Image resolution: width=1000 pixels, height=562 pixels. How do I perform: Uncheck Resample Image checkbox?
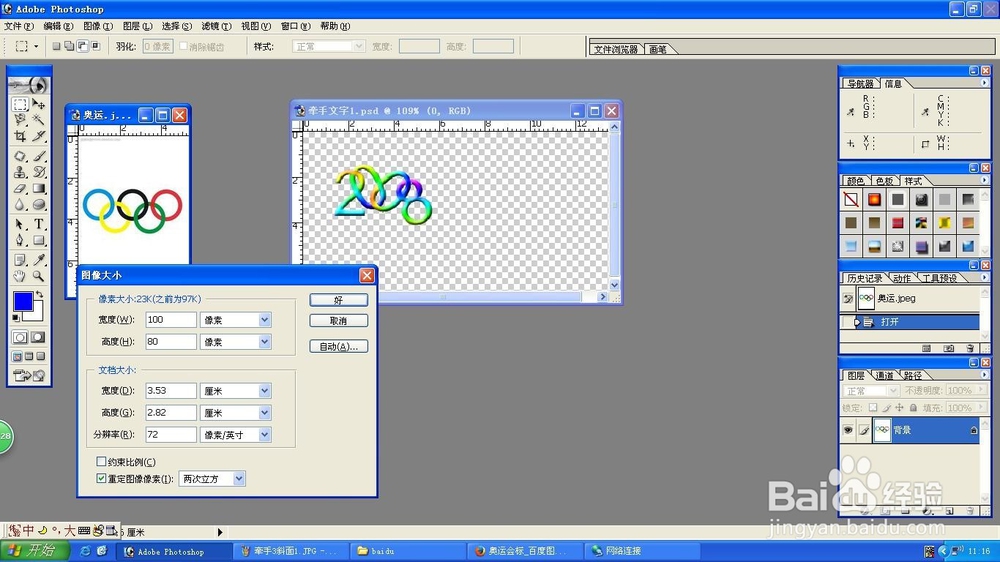(x=101, y=478)
